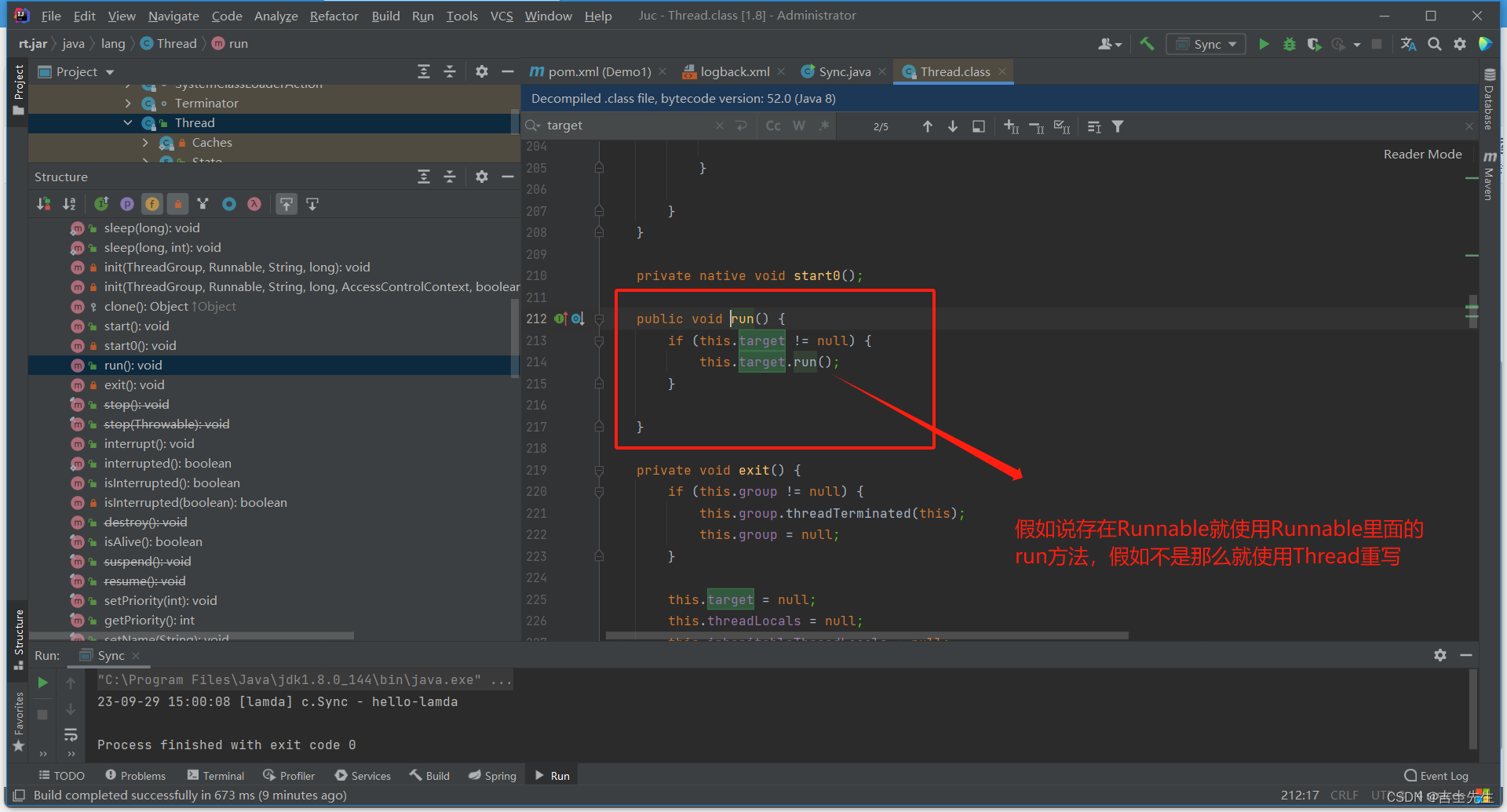Open Search Everywhere magnifier in toolbar

[x=1435, y=44]
